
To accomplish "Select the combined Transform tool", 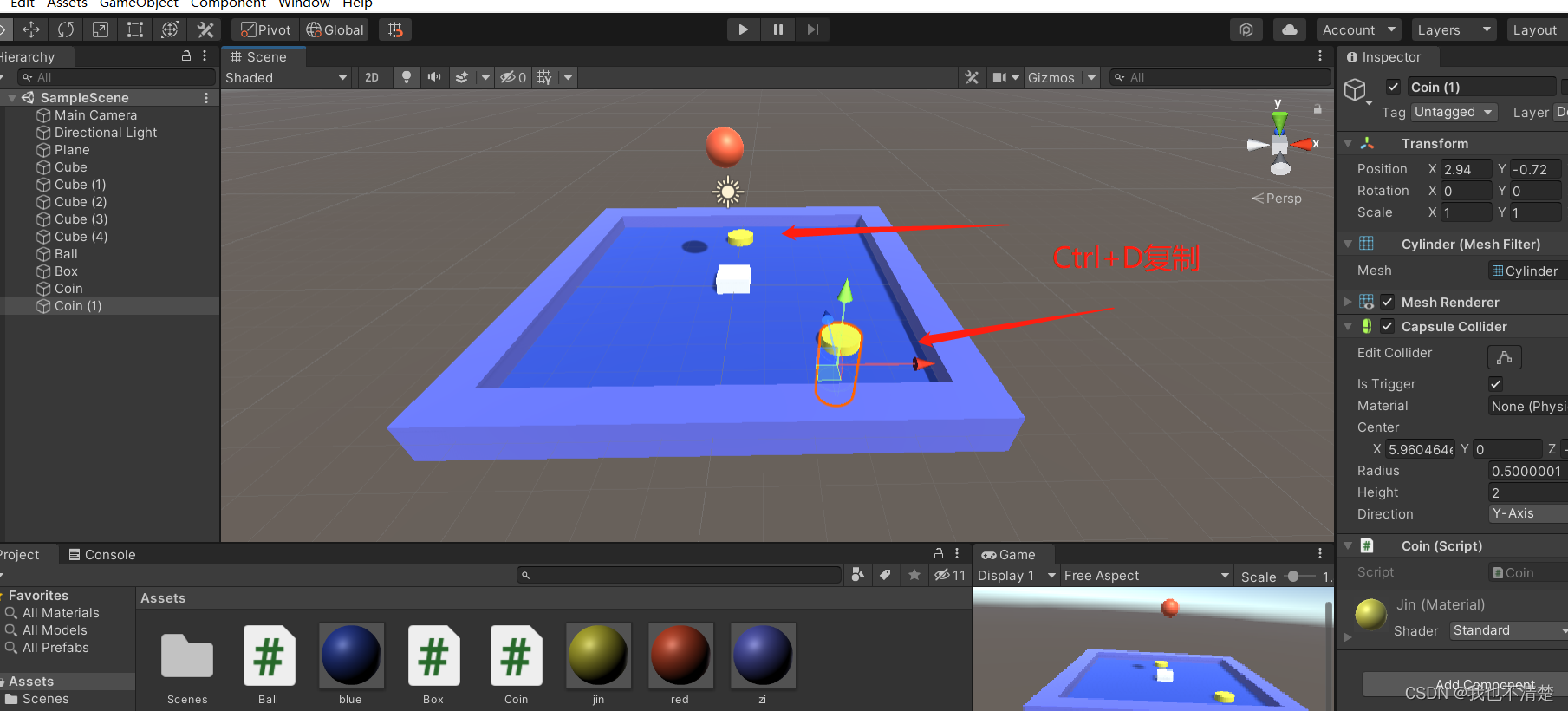I will tap(170, 29).
